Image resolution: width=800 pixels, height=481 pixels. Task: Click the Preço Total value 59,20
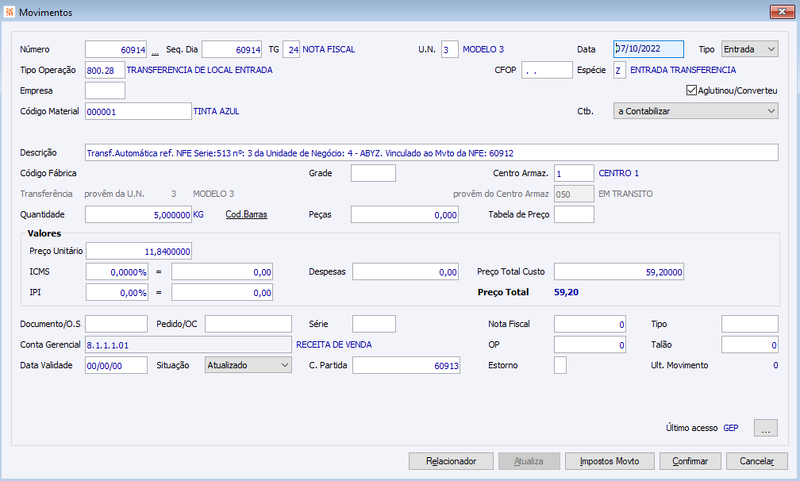[566, 292]
